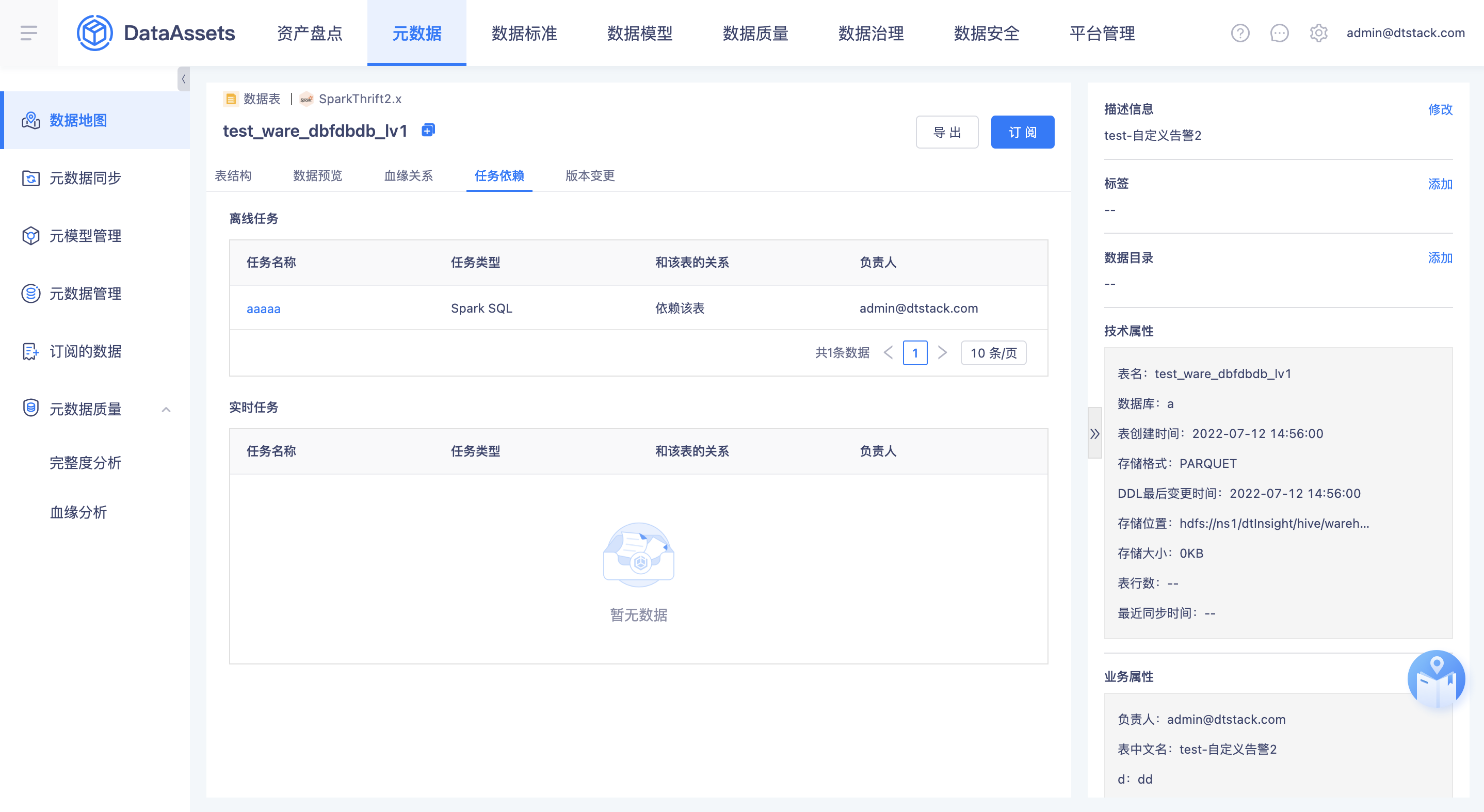Open the aaaaa task link
This screenshot has width=1484, height=812.
(263, 308)
